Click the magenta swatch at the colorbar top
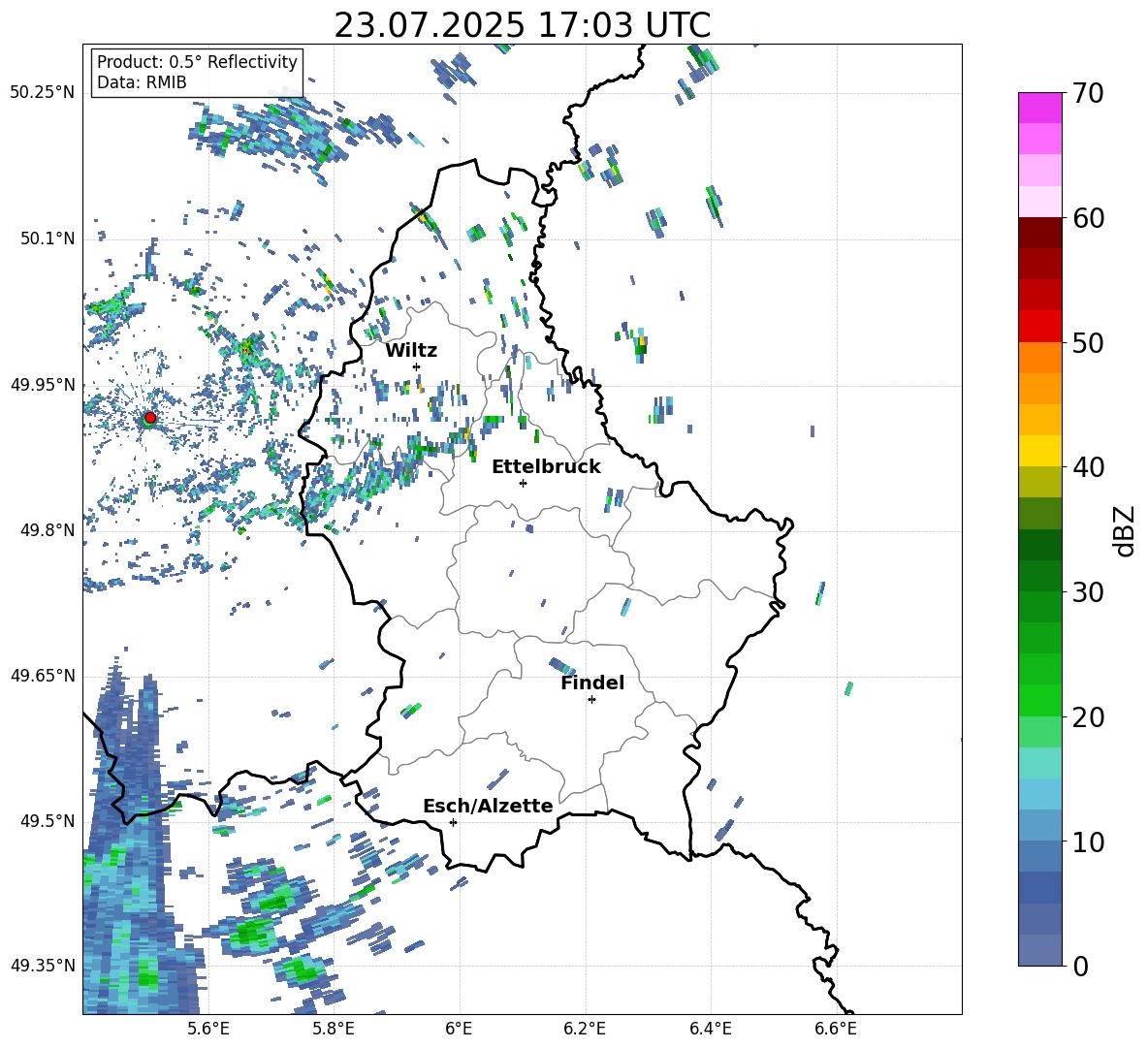 pyautogui.click(x=1039, y=108)
